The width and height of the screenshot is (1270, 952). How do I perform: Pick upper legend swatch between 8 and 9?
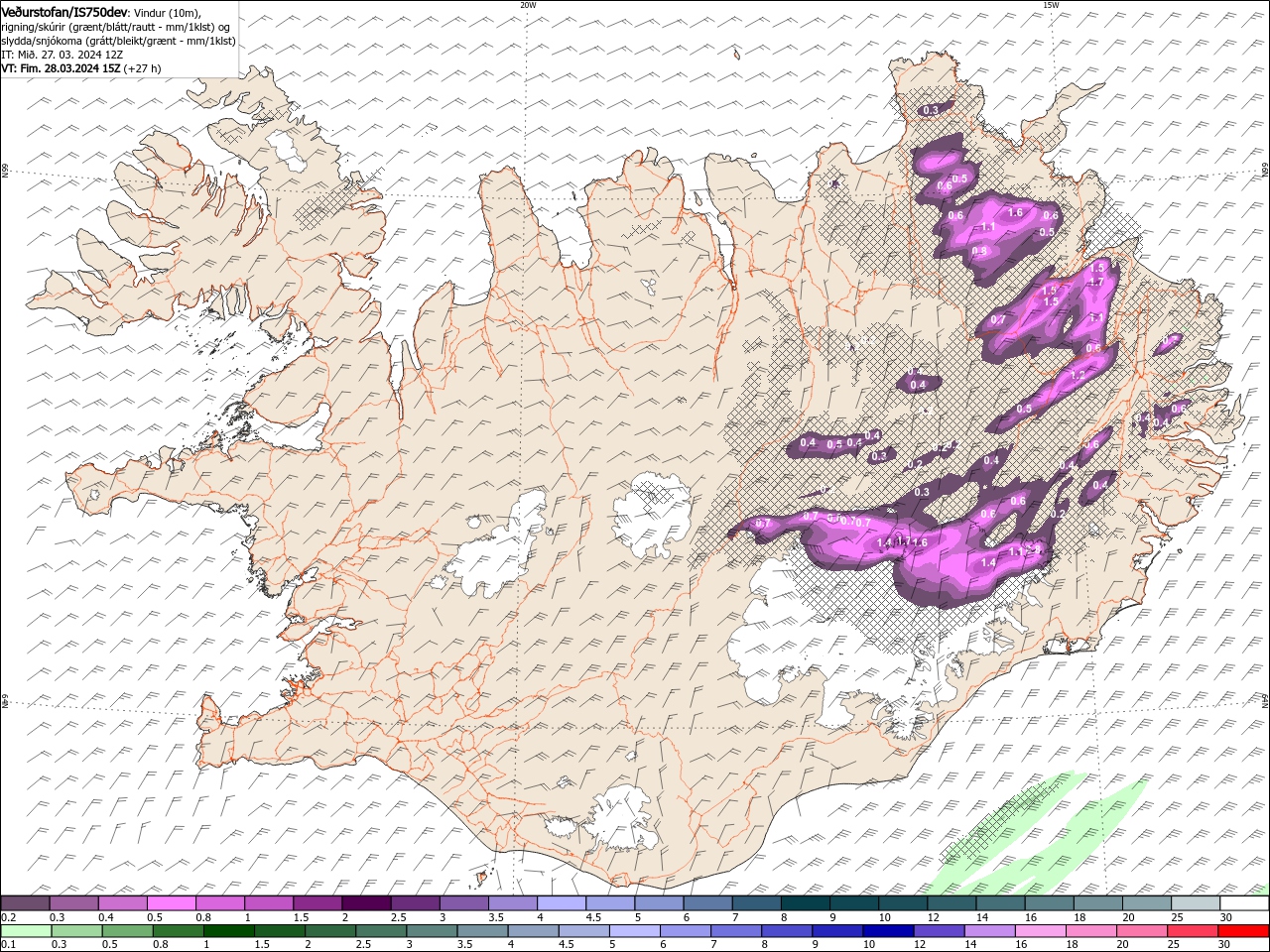tap(805, 903)
